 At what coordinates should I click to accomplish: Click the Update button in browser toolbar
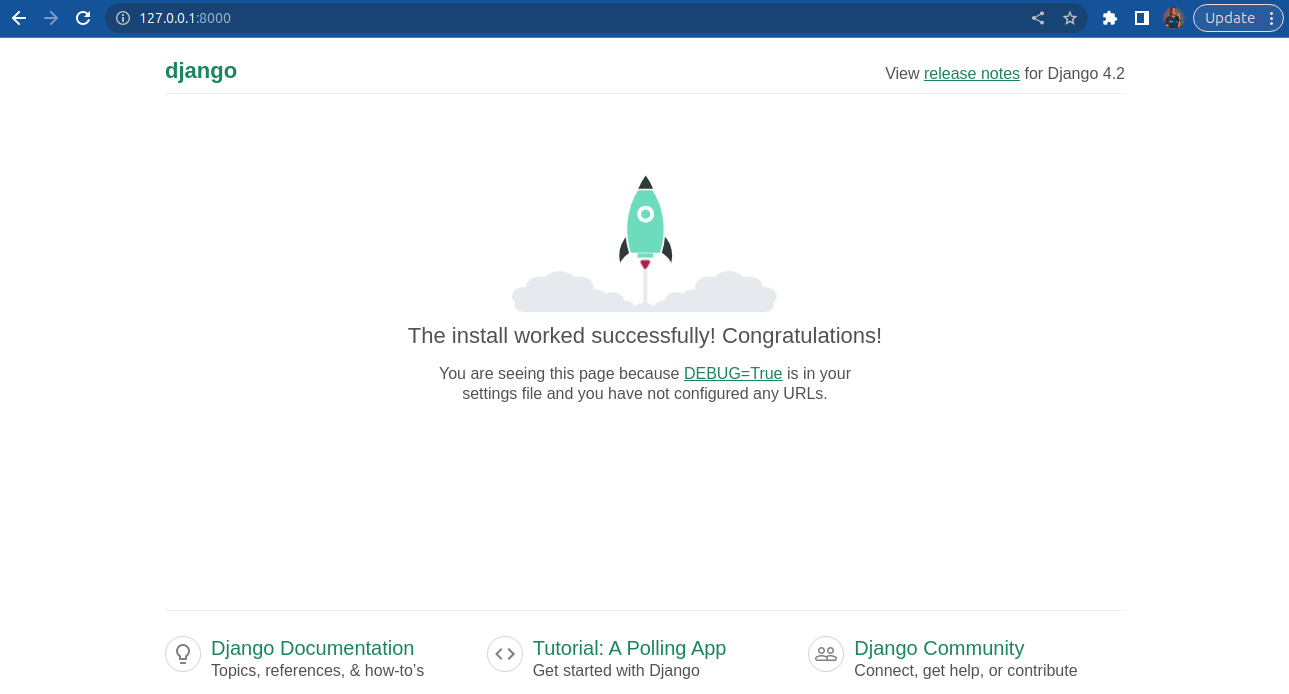(1229, 18)
